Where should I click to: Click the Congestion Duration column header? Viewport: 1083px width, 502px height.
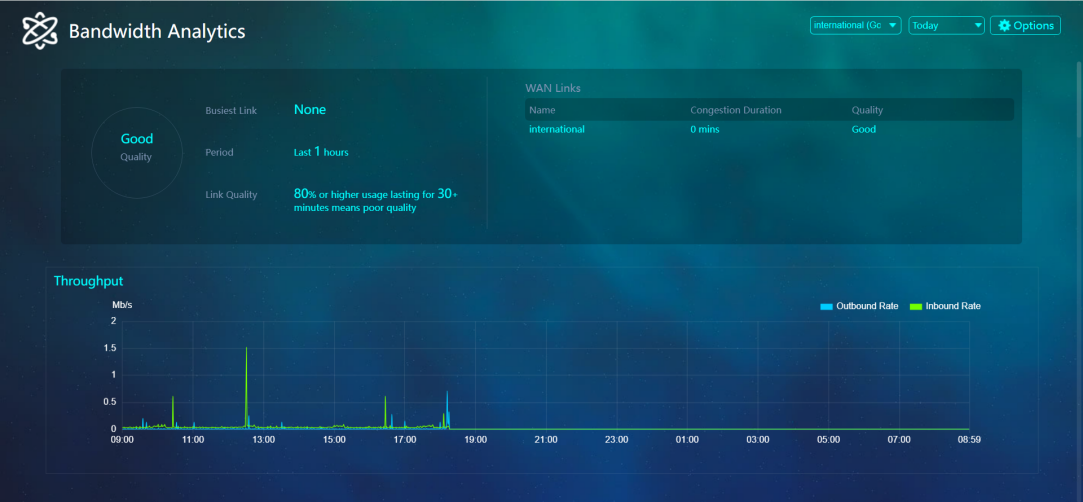735,110
